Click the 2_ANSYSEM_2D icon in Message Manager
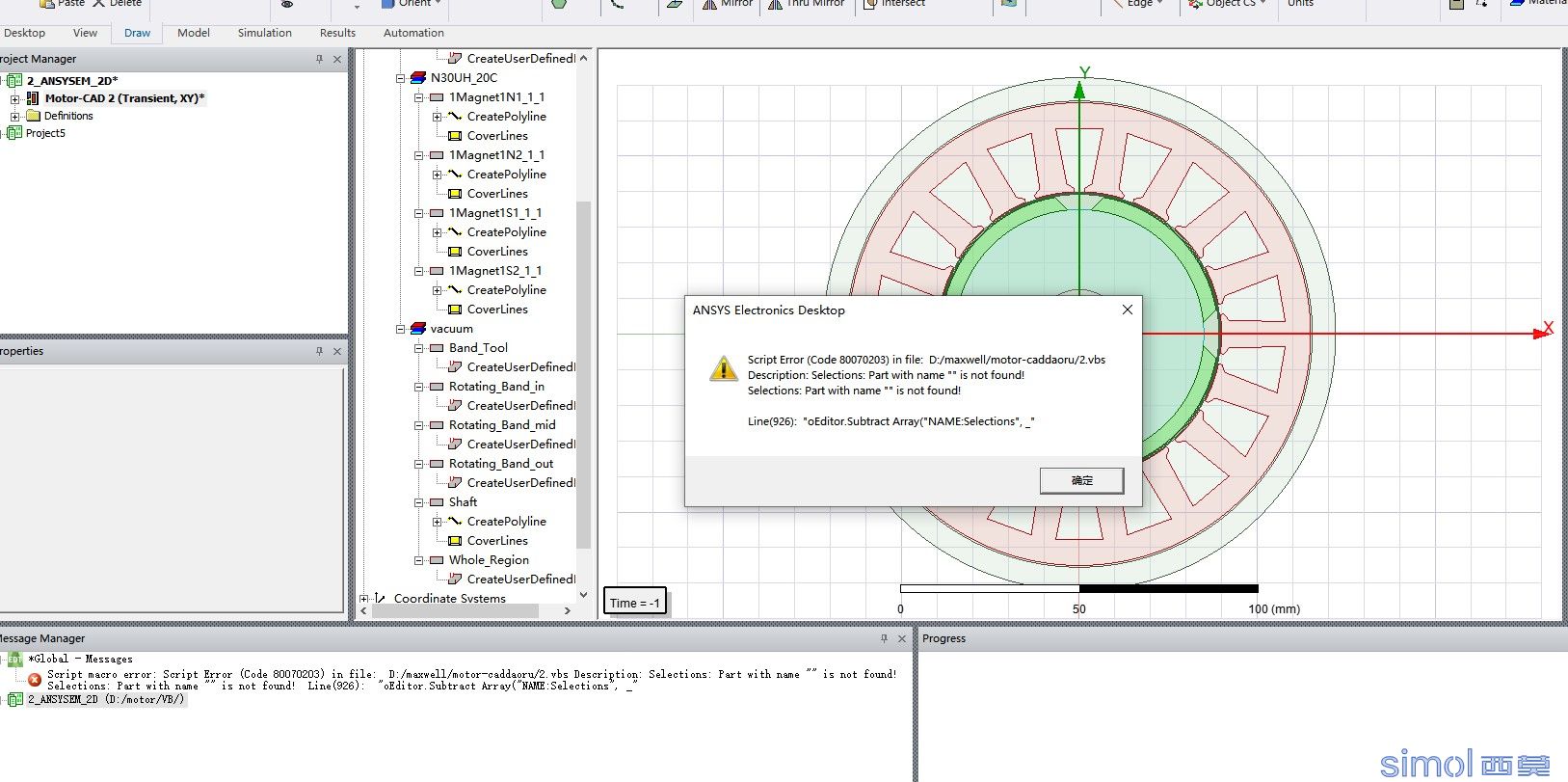The image size is (1568, 782). [x=14, y=700]
